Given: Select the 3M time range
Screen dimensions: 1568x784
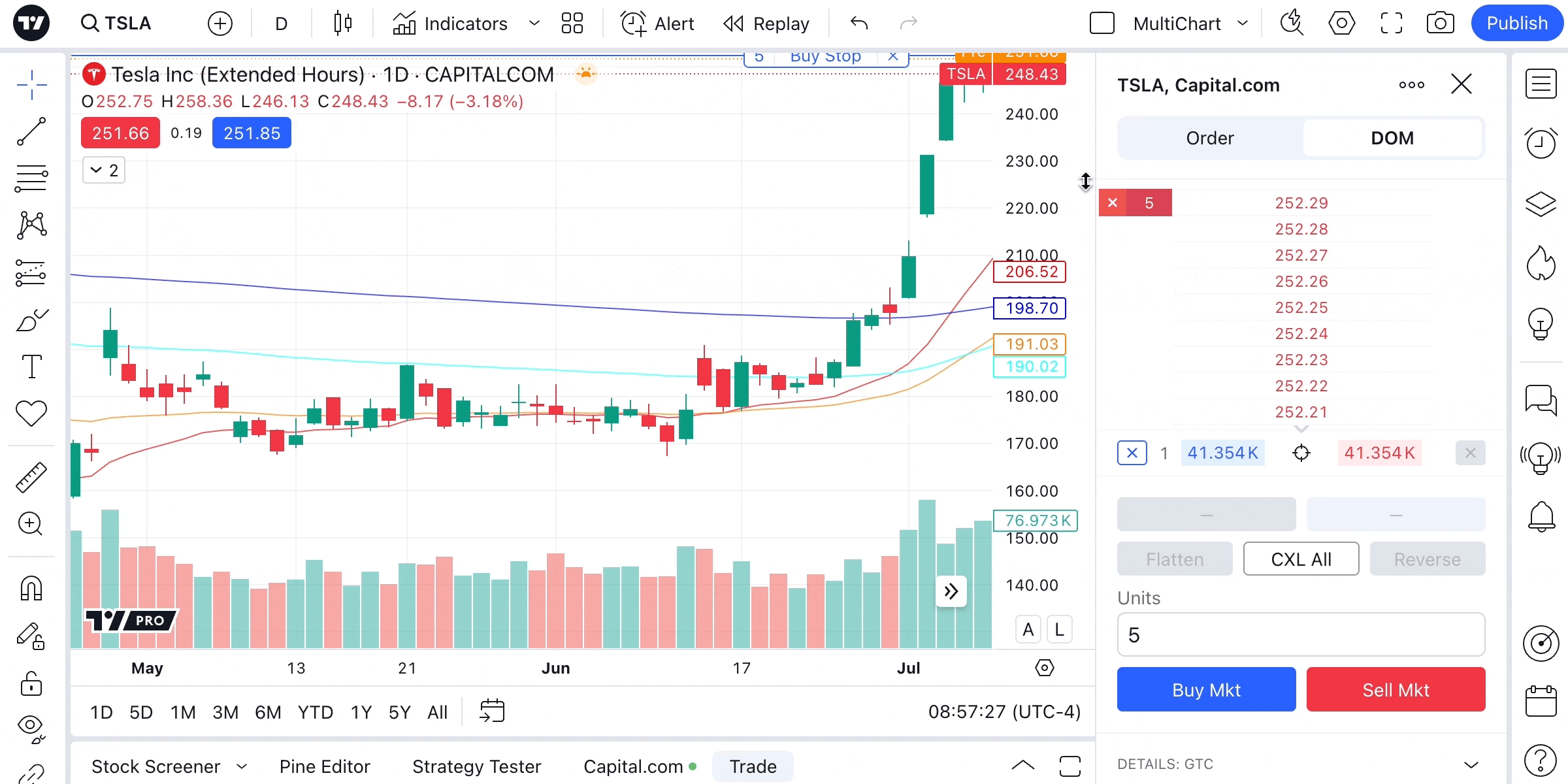Looking at the screenshot, I should [225, 712].
